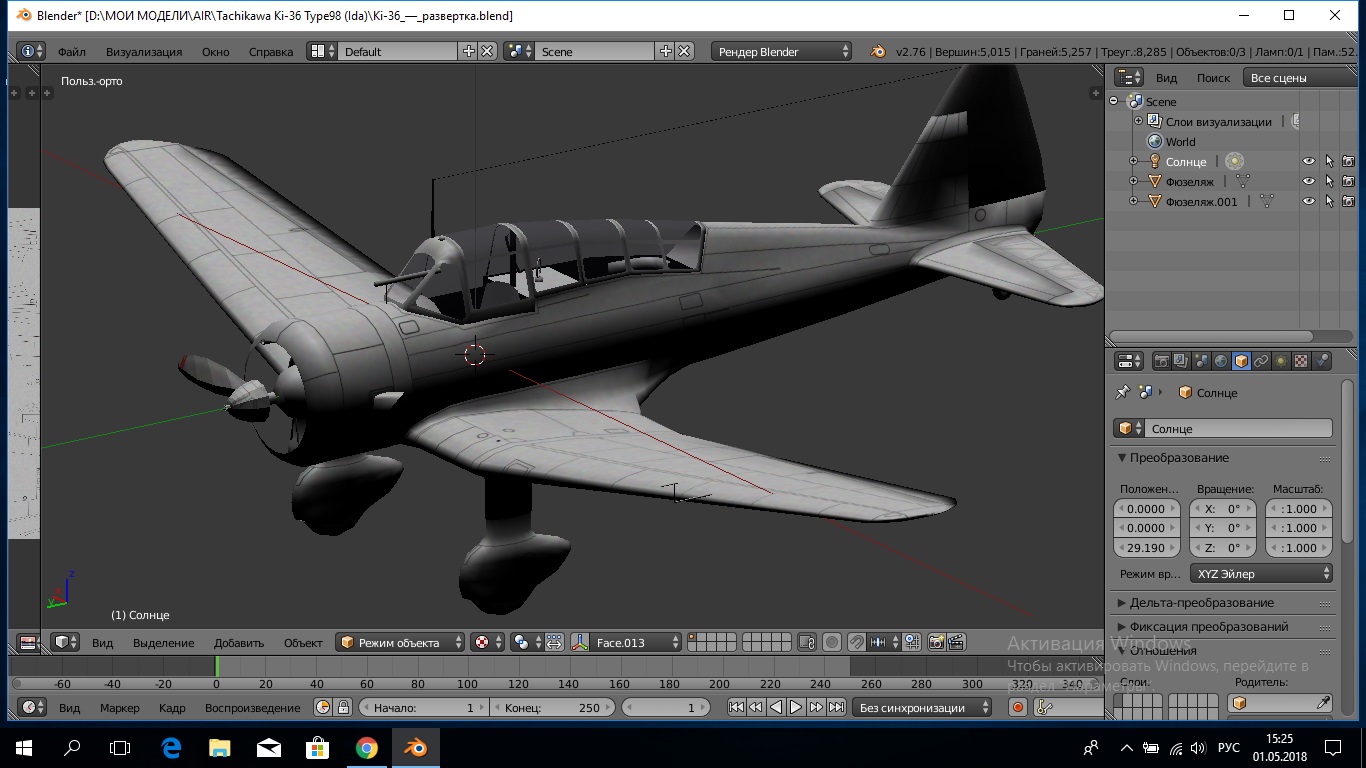
Task: Open the Рендер Blender engine dropdown
Action: tap(783, 51)
